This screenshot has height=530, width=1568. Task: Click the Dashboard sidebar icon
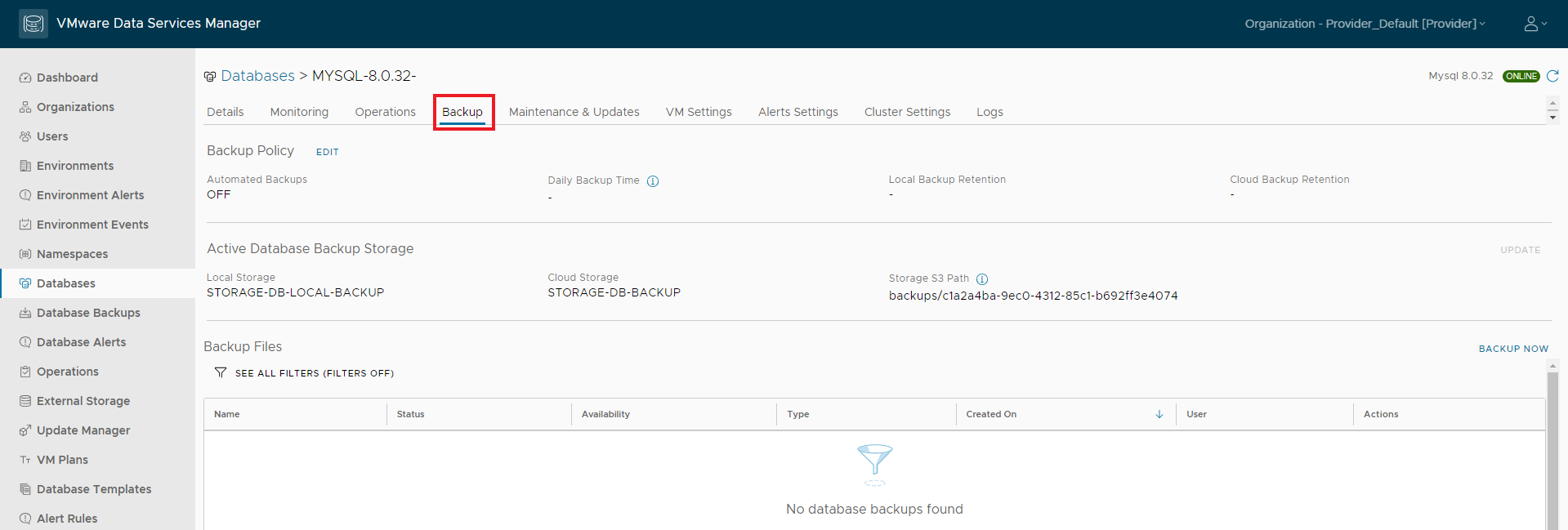point(25,78)
